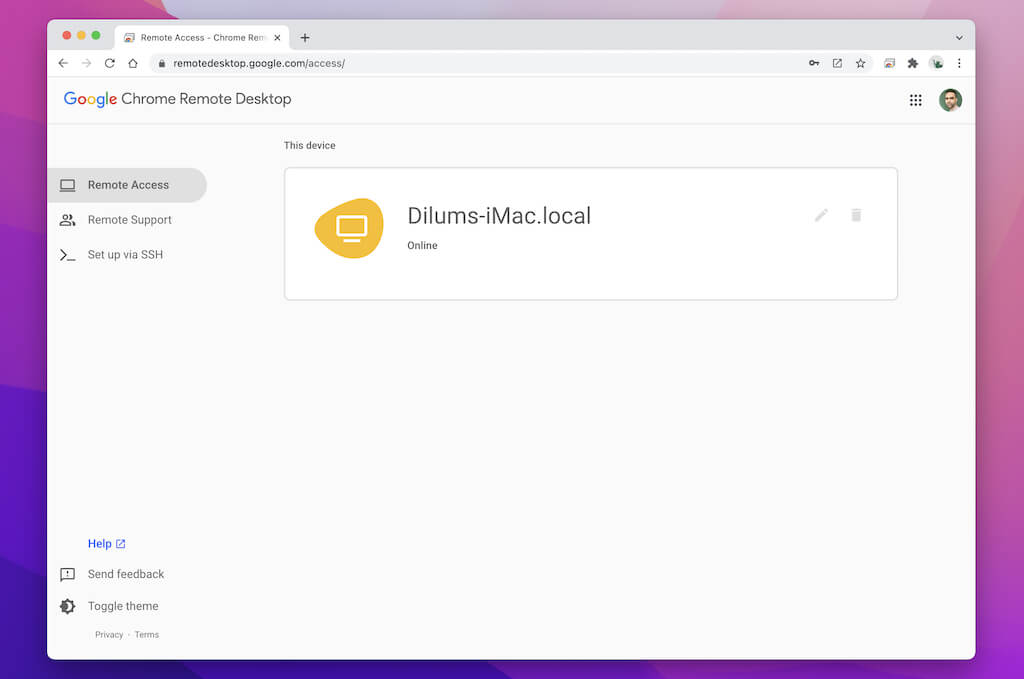Image resolution: width=1024 pixels, height=679 pixels.
Task: Edit the Dilums-iMac.local device name
Action: tap(822, 215)
